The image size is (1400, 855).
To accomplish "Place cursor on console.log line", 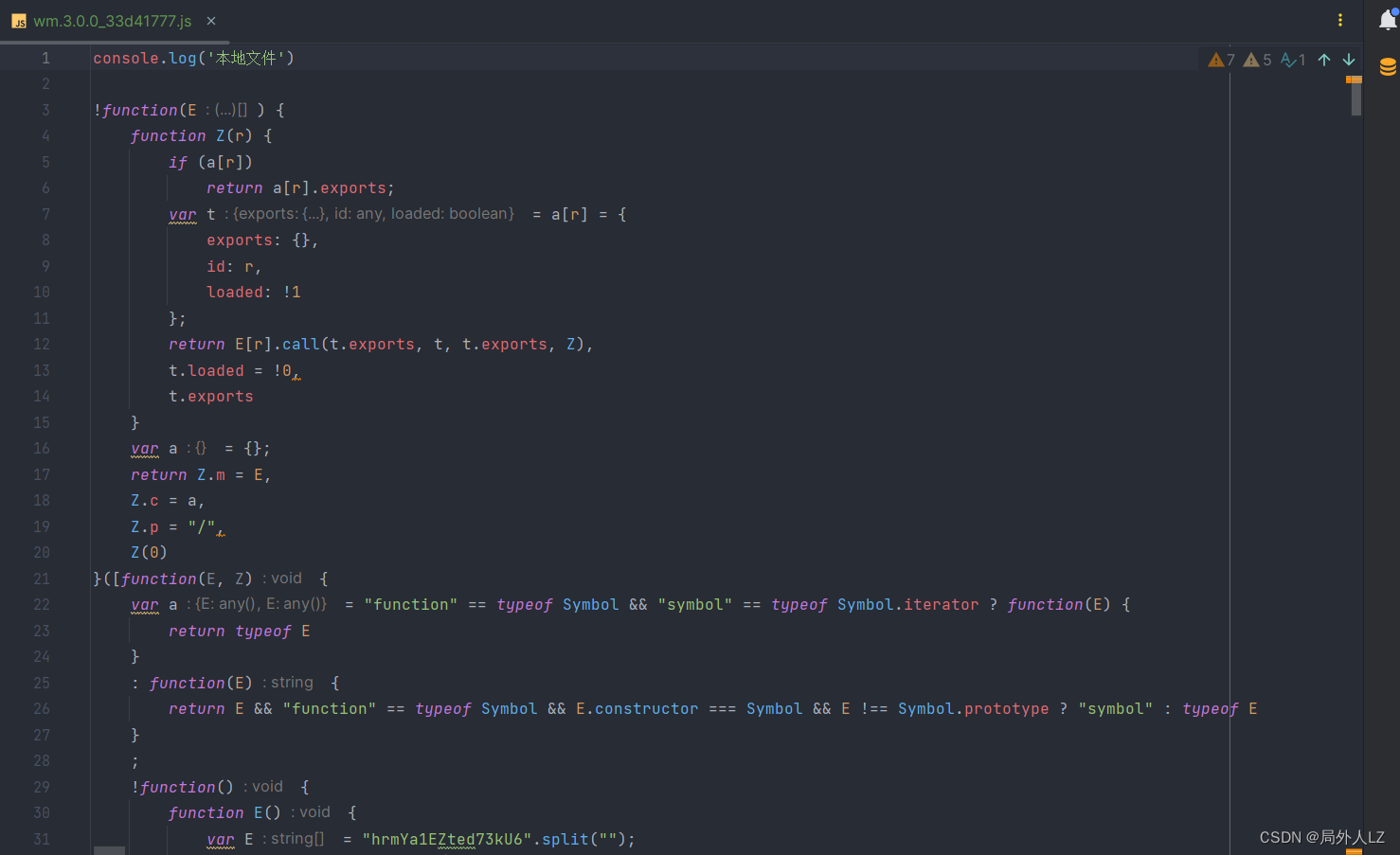I will point(194,58).
